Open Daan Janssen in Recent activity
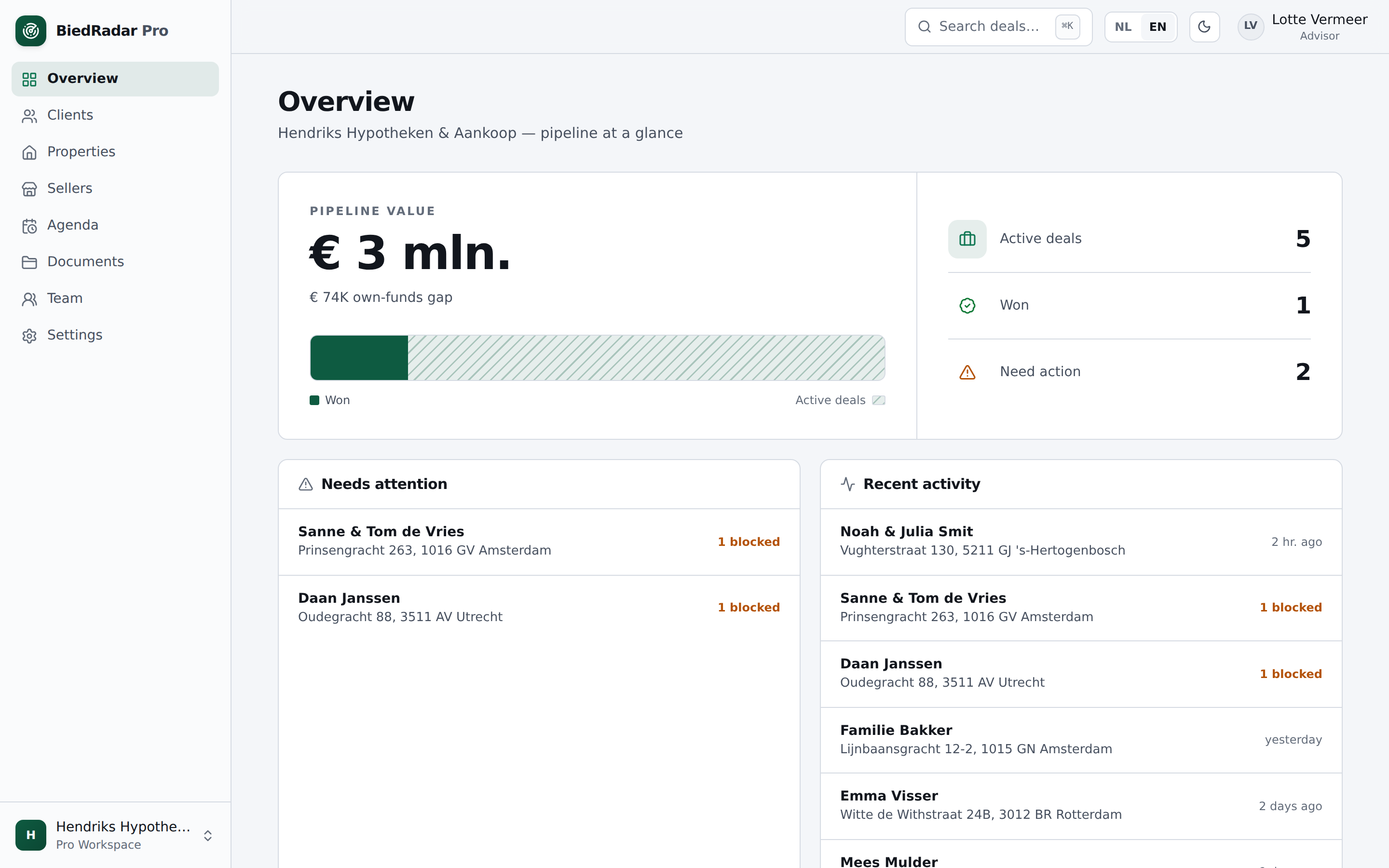This screenshot has height=868, width=1389. pos(1081,674)
